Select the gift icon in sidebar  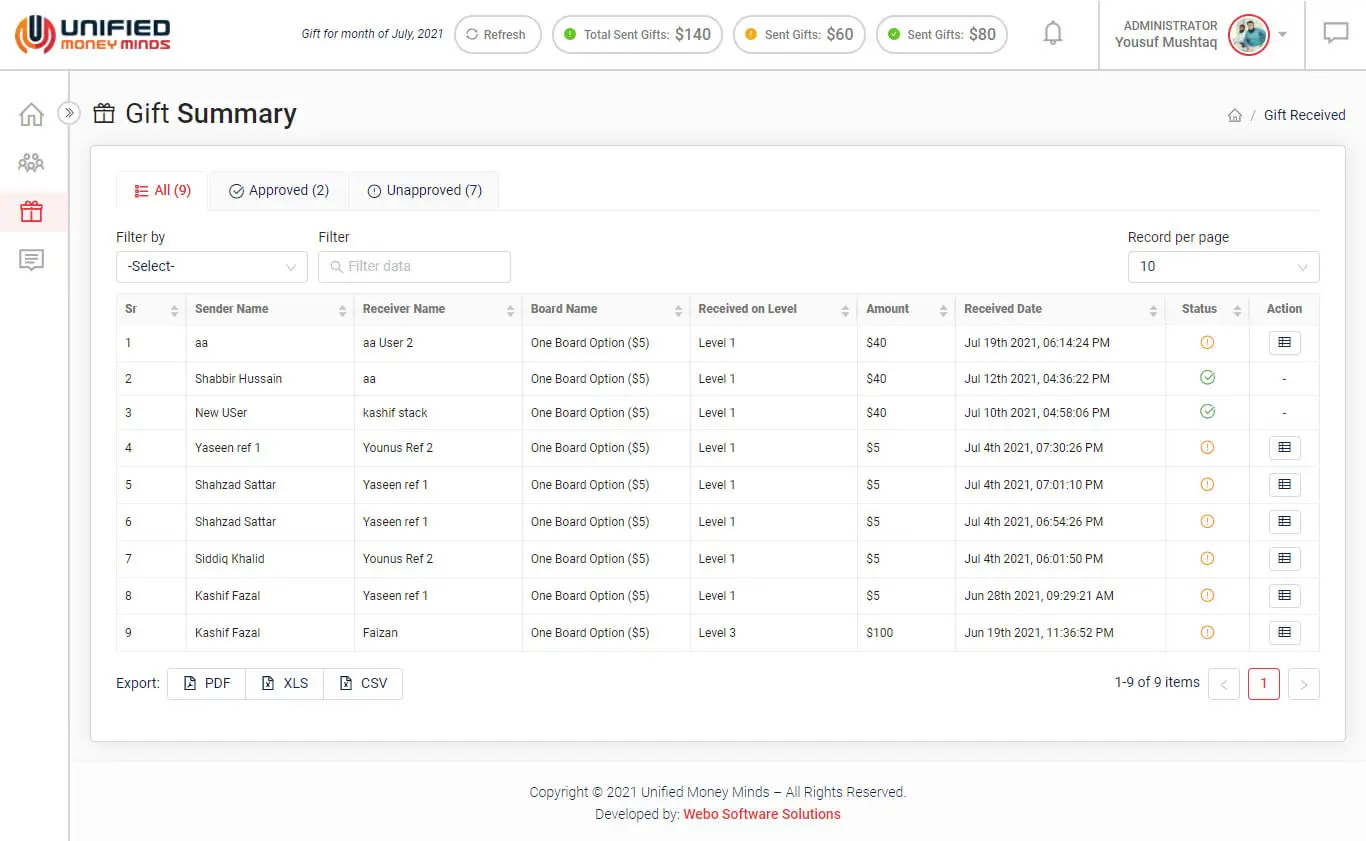point(32,211)
